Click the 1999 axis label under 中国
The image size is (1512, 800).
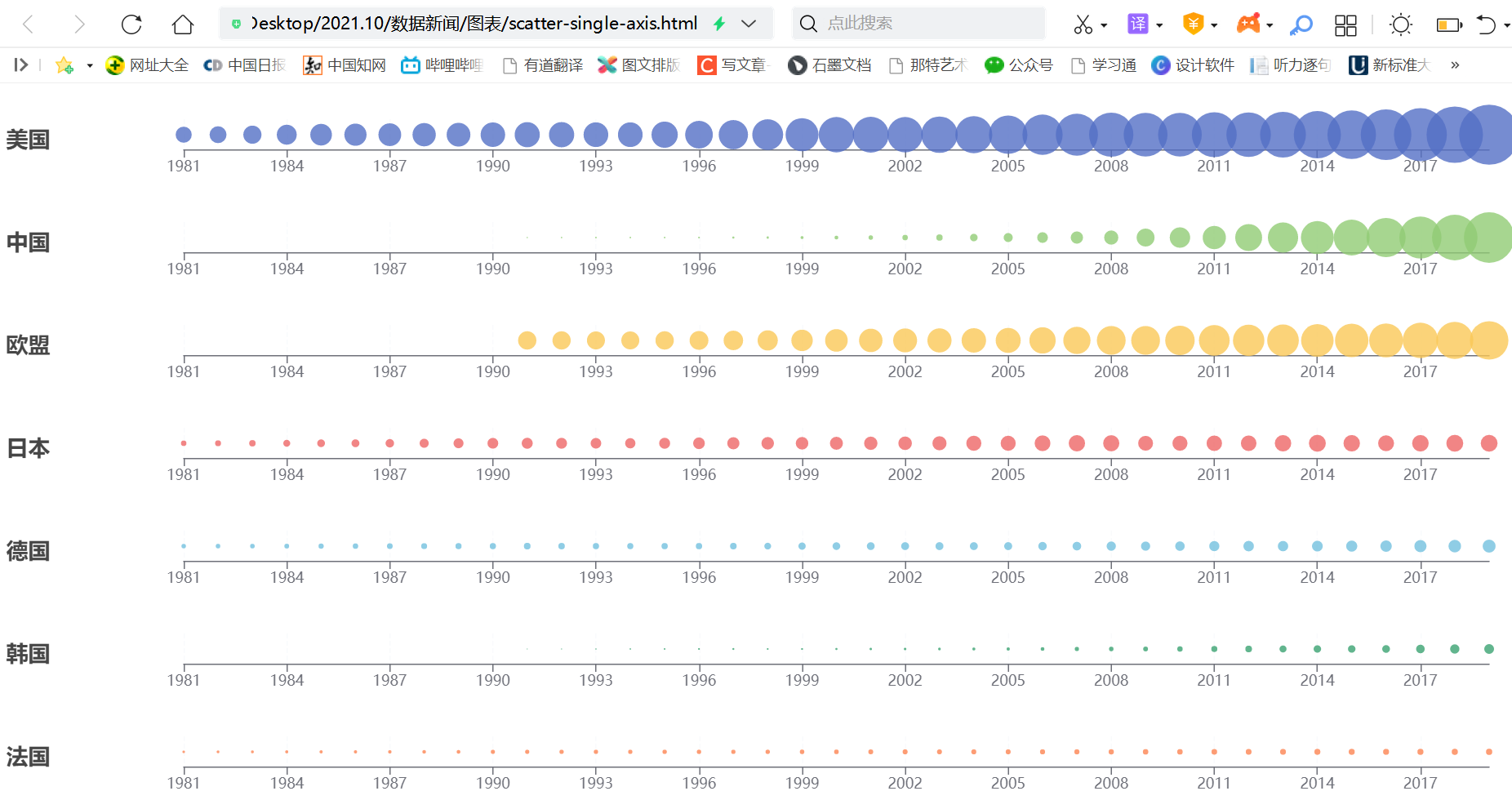pyautogui.click(x=802, y=269)
